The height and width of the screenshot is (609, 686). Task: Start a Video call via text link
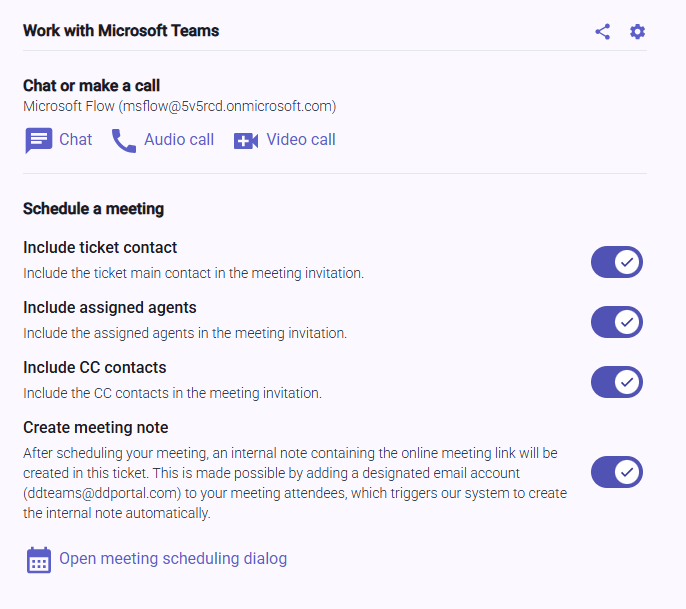tap(300, 140)
